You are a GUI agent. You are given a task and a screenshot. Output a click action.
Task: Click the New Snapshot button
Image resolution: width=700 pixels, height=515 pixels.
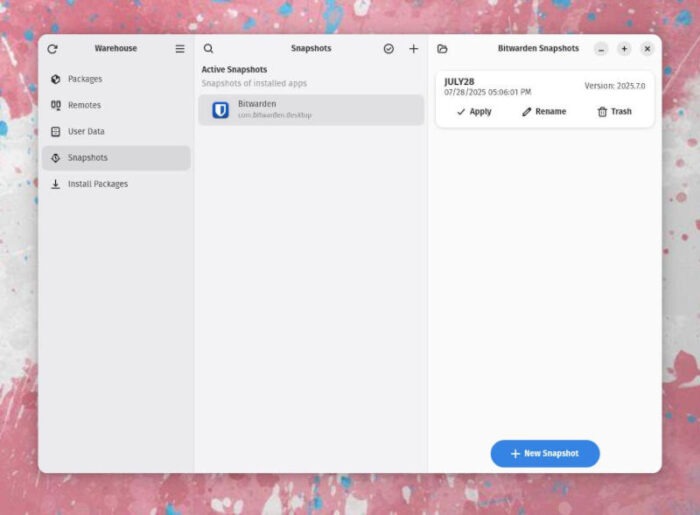click(545, 454)
